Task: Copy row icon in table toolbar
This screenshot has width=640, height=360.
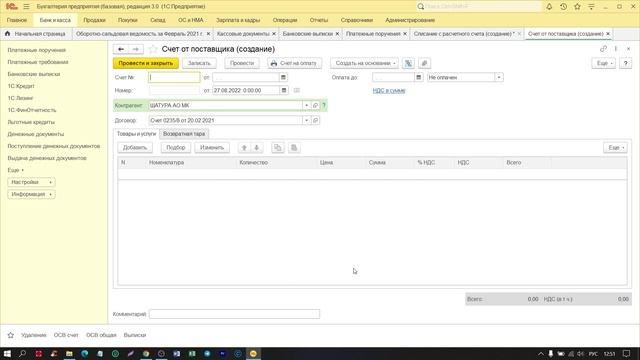Action: [278, 147]
